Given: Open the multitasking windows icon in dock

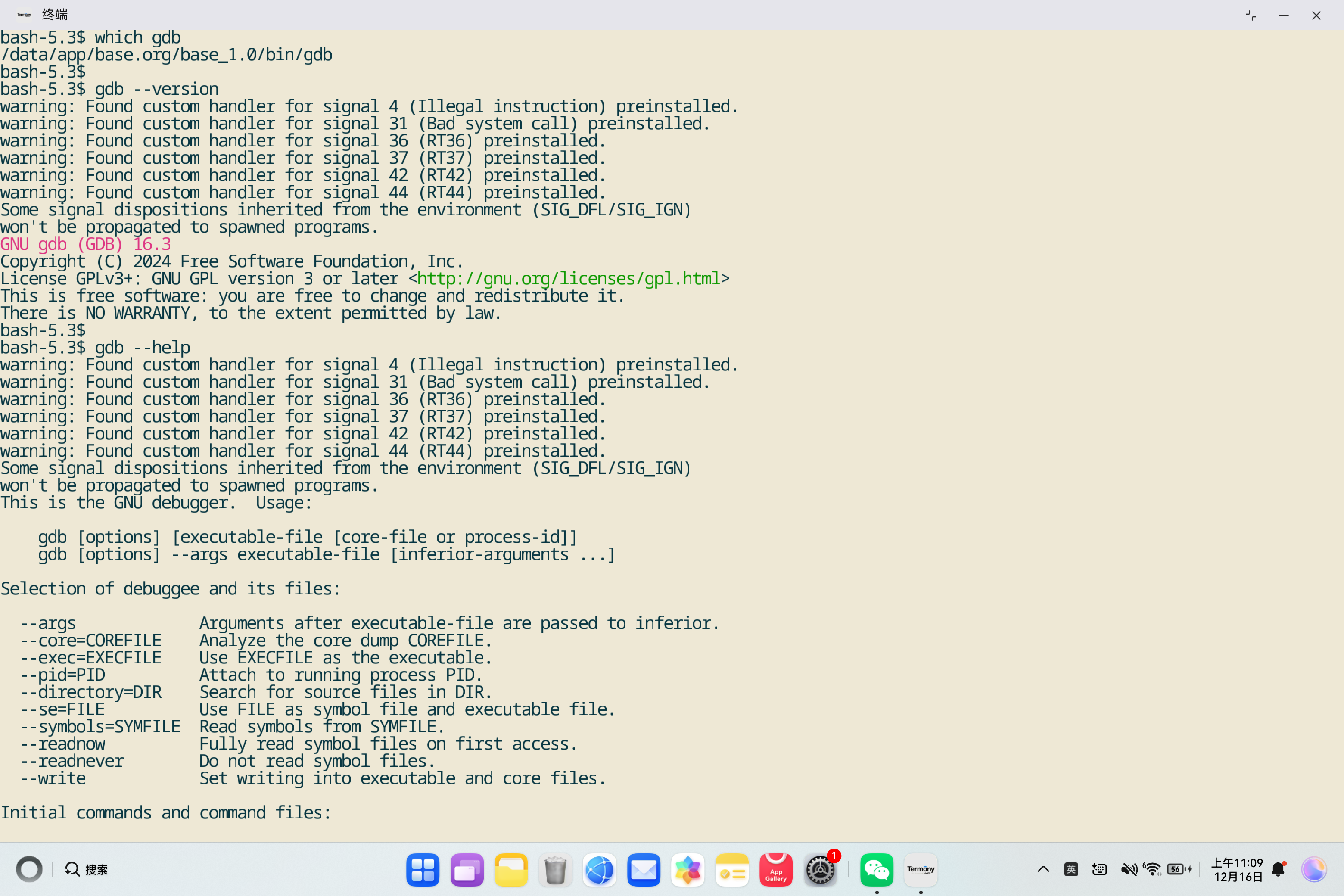Looking at the screenshot, I should click(x=466, y=870).
